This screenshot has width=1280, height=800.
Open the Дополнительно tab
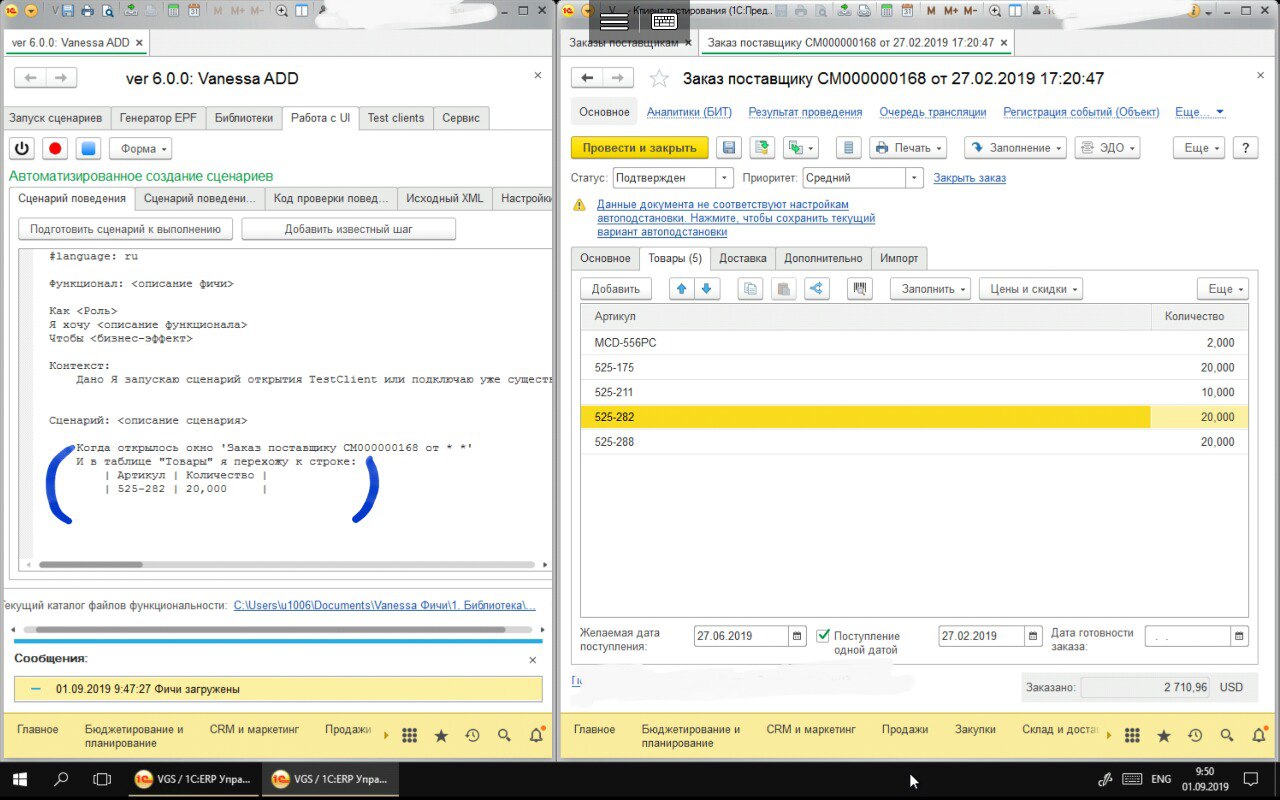pos(823,258)
